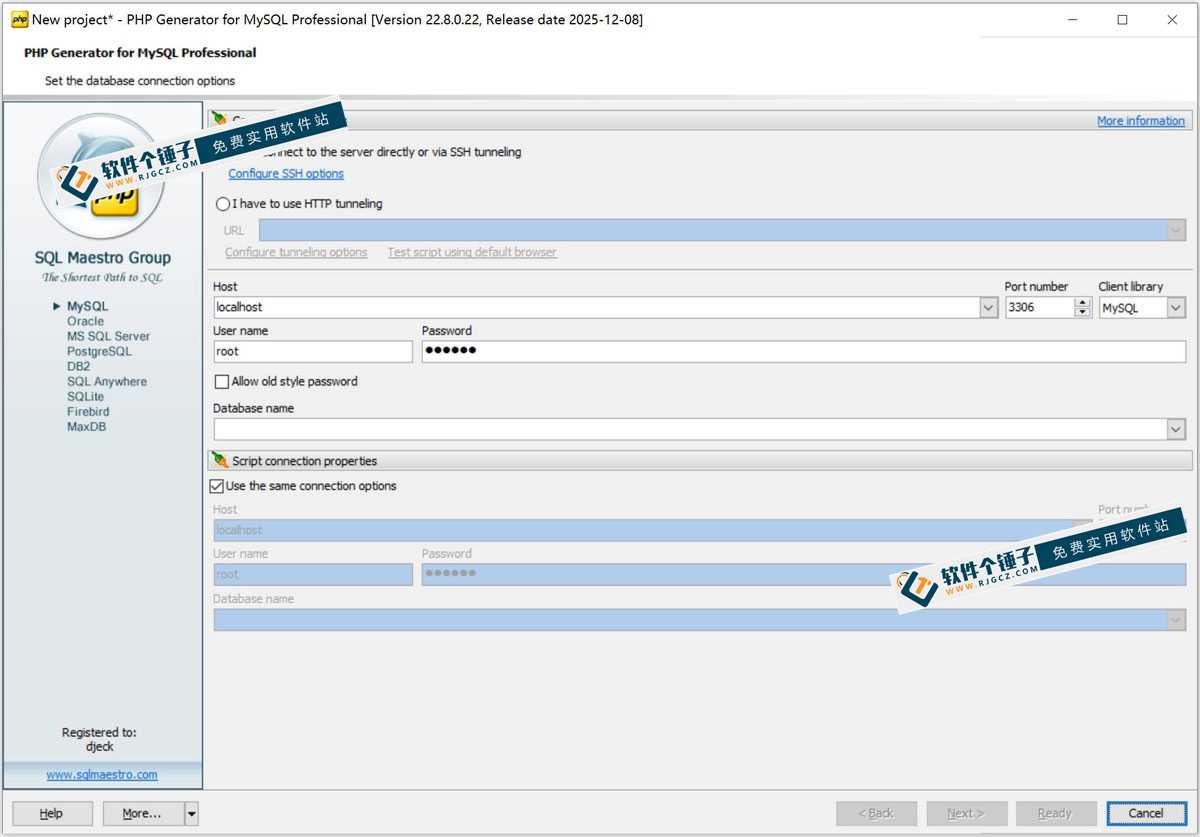Increase Port number using the up stepper arrow

tap(1082, 302)
